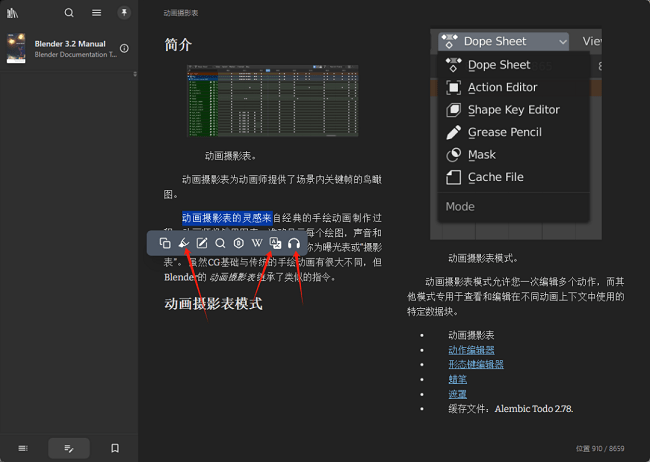Open the library bookshelf icon
This screenshot has height=462, width=650.
pyautogui.click(x=14, y=13)
